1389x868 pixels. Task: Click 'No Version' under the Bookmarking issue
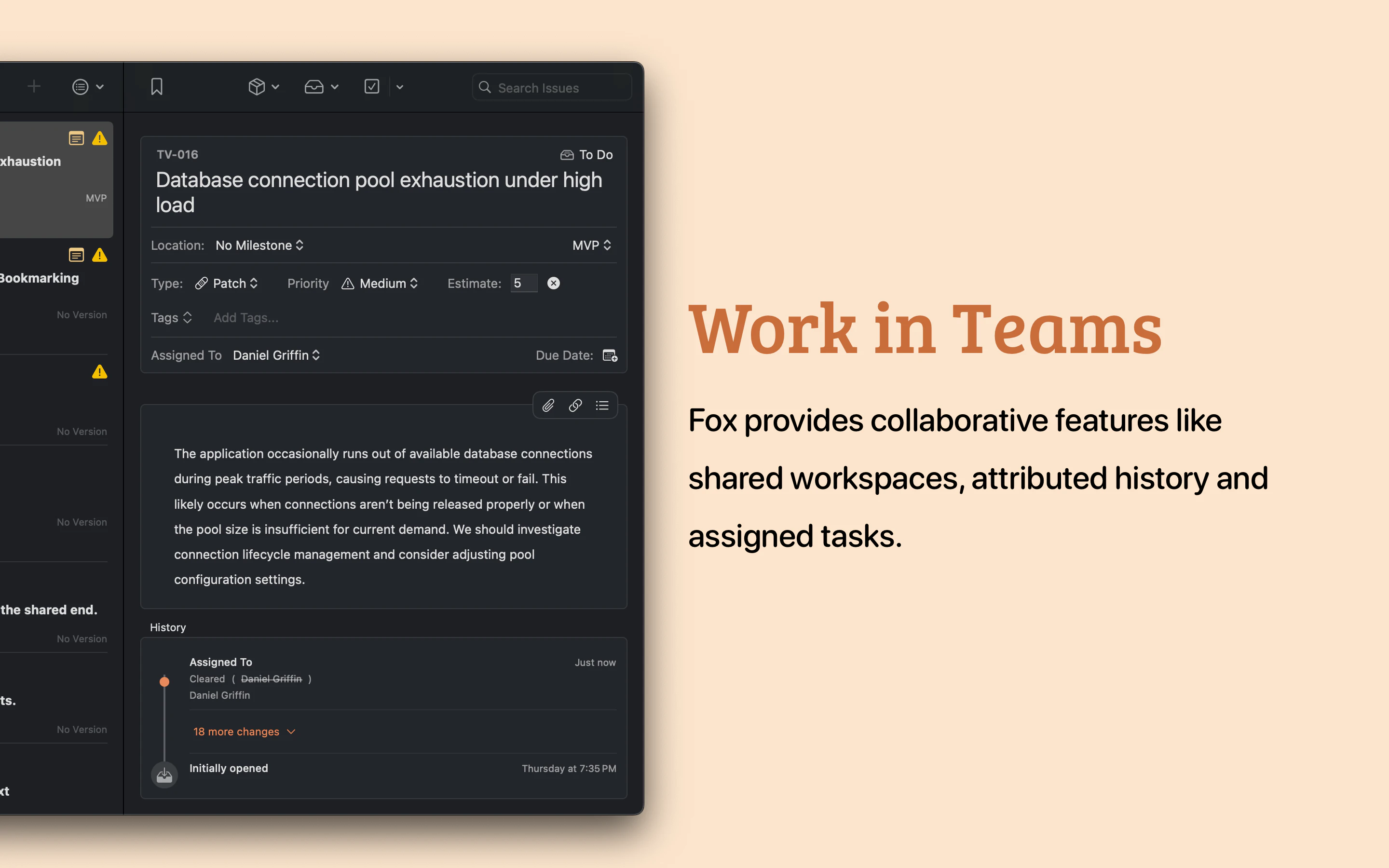click(82, 315)
